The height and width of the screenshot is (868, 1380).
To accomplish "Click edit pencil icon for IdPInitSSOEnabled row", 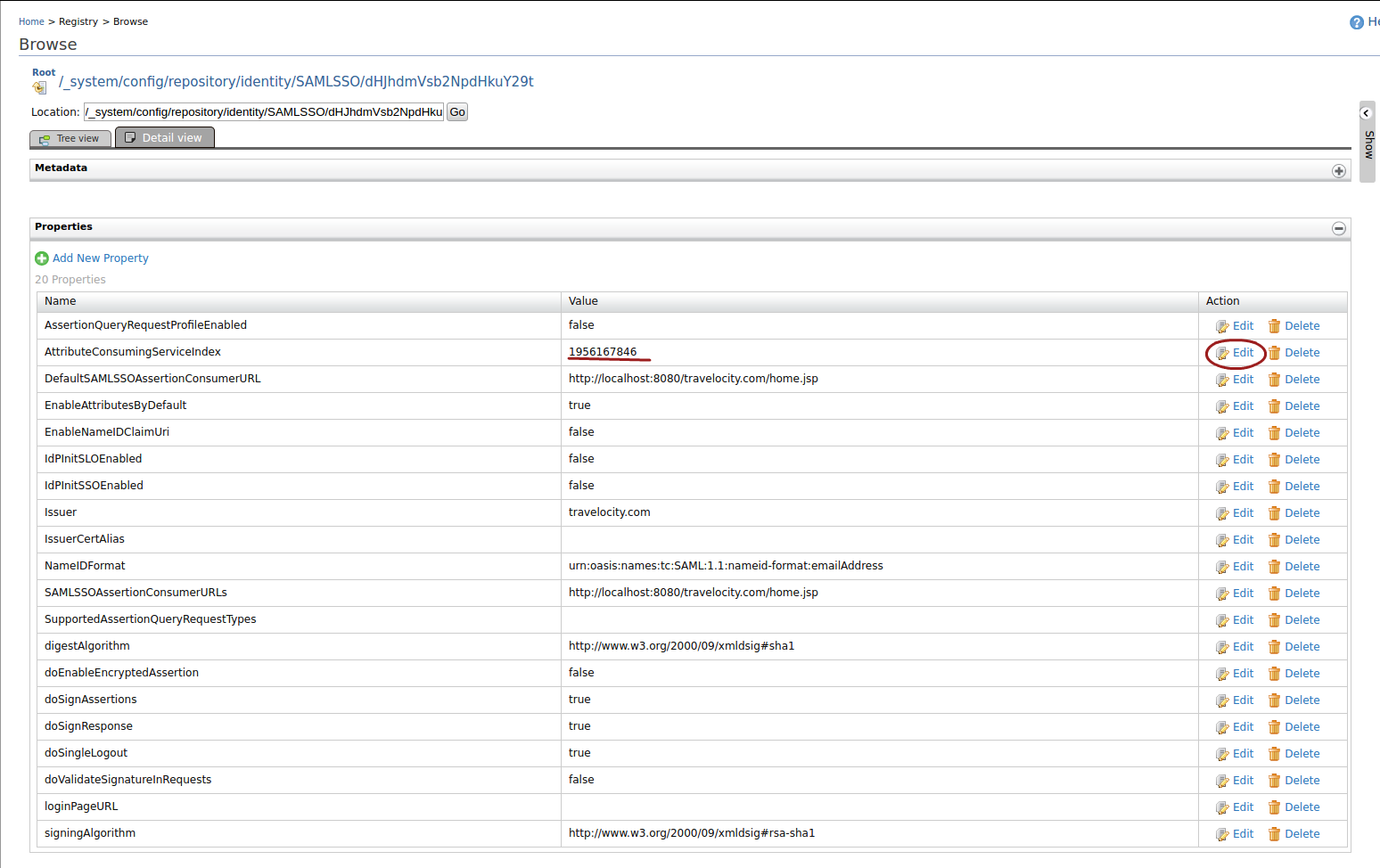I will tap(1222, 487).
